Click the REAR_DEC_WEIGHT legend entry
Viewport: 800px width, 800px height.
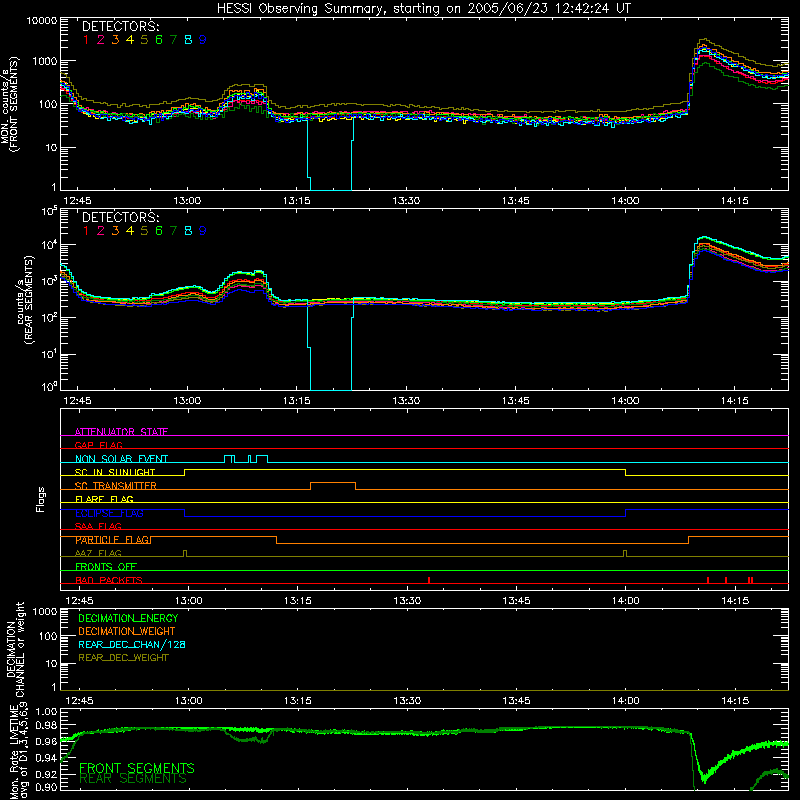pos(123,658)
